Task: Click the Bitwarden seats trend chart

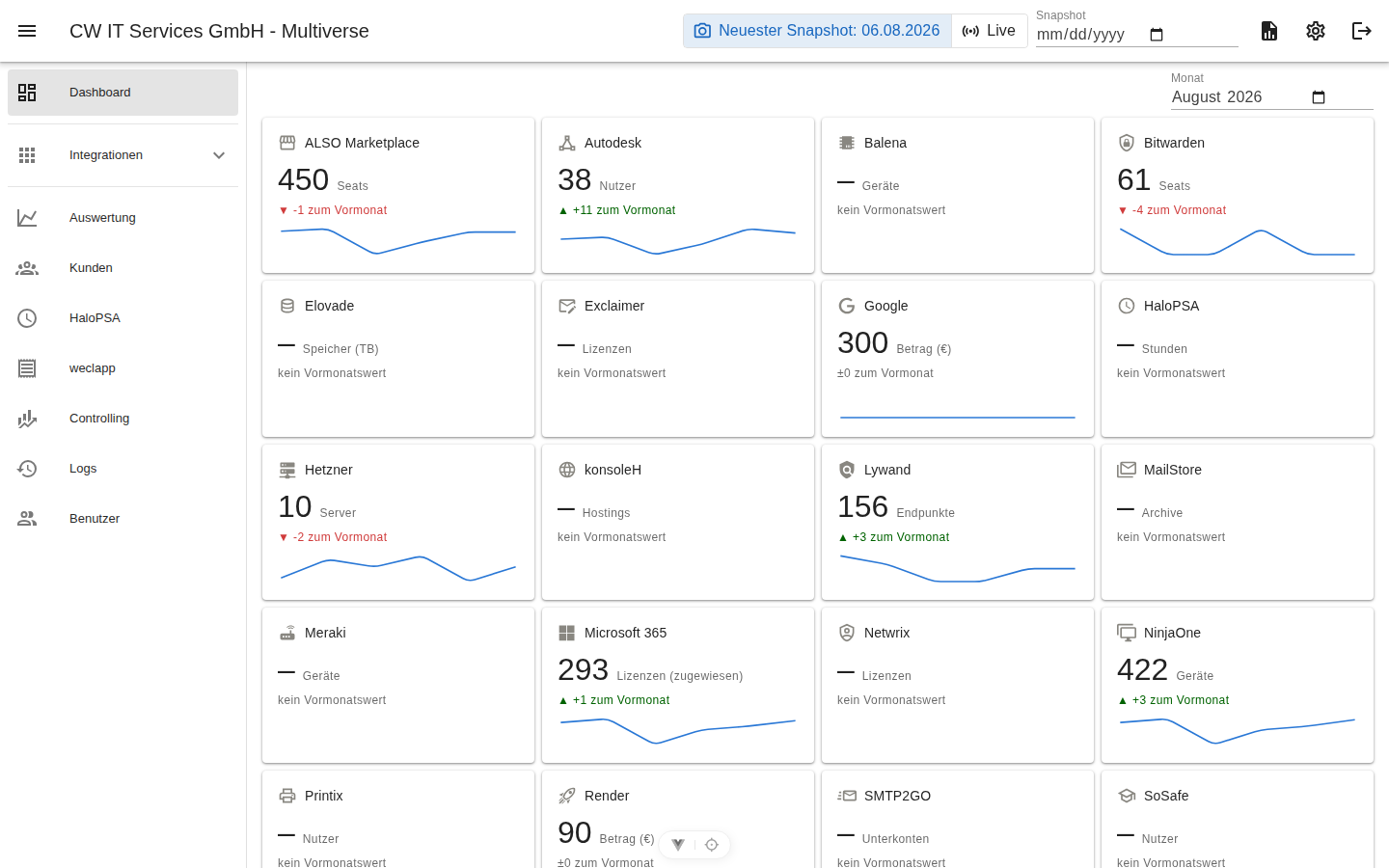Action: pos(1238,242)
